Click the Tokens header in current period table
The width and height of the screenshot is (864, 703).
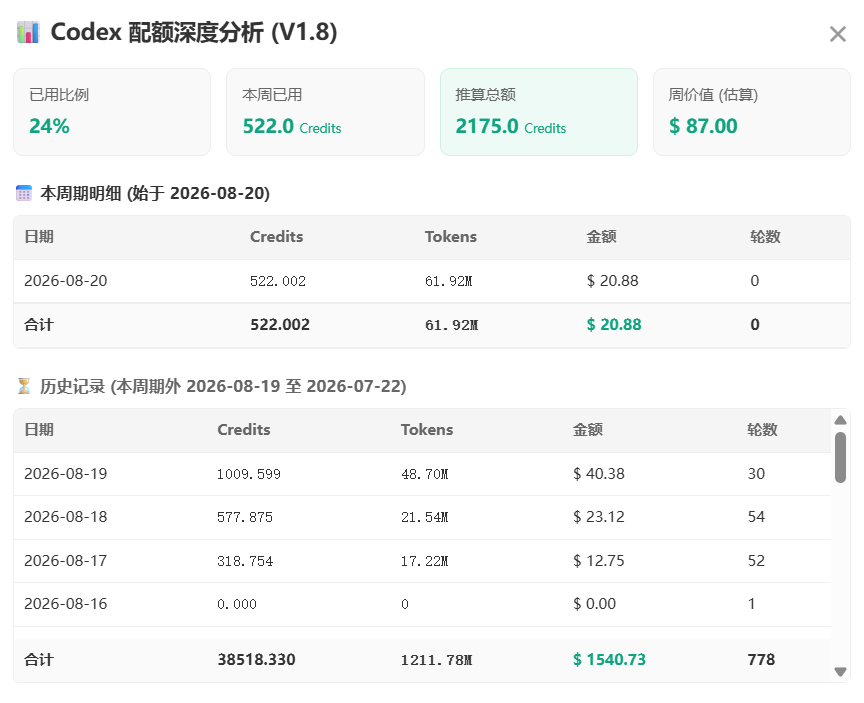point(451,237)
